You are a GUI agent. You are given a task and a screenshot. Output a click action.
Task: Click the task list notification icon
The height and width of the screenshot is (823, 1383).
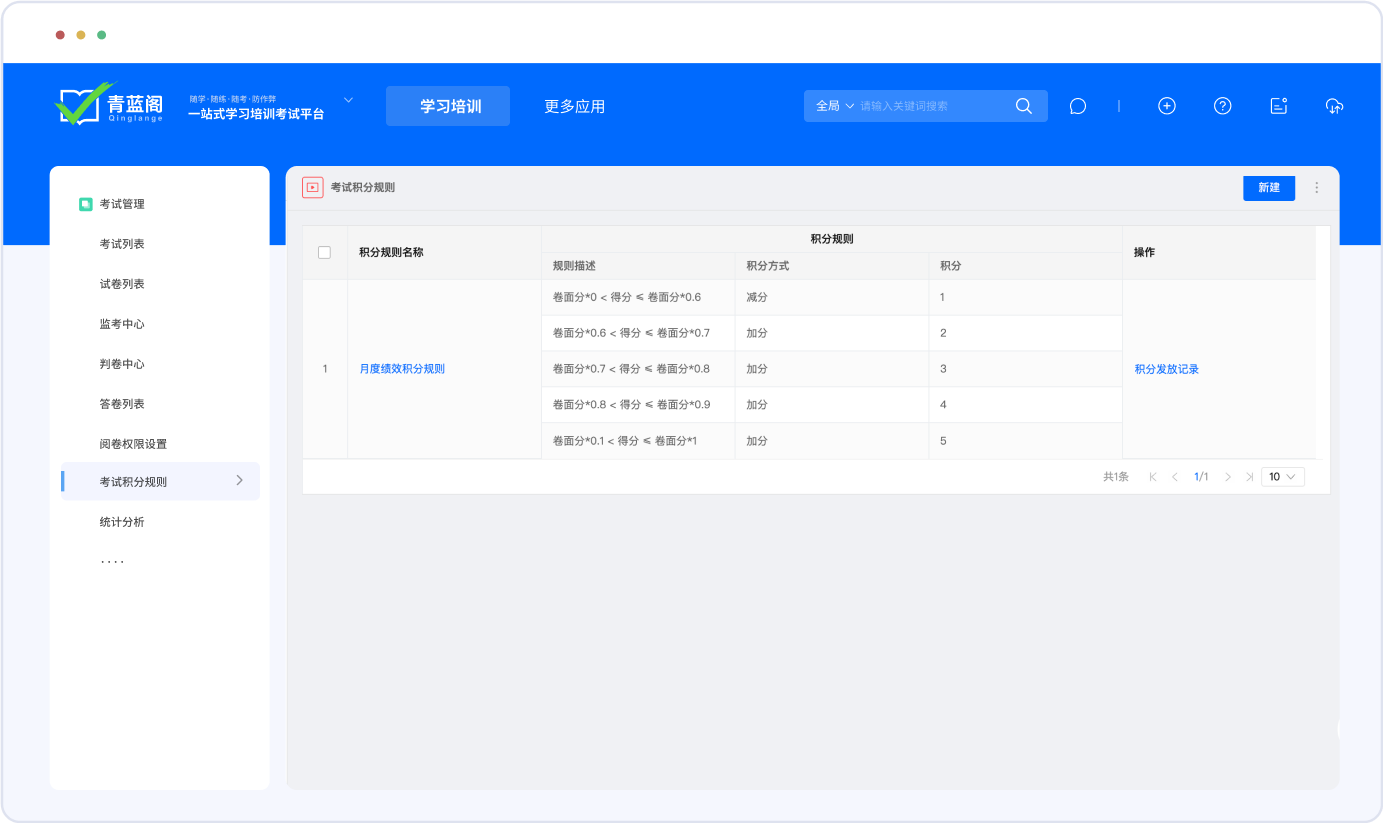(x=1278, y=106)
